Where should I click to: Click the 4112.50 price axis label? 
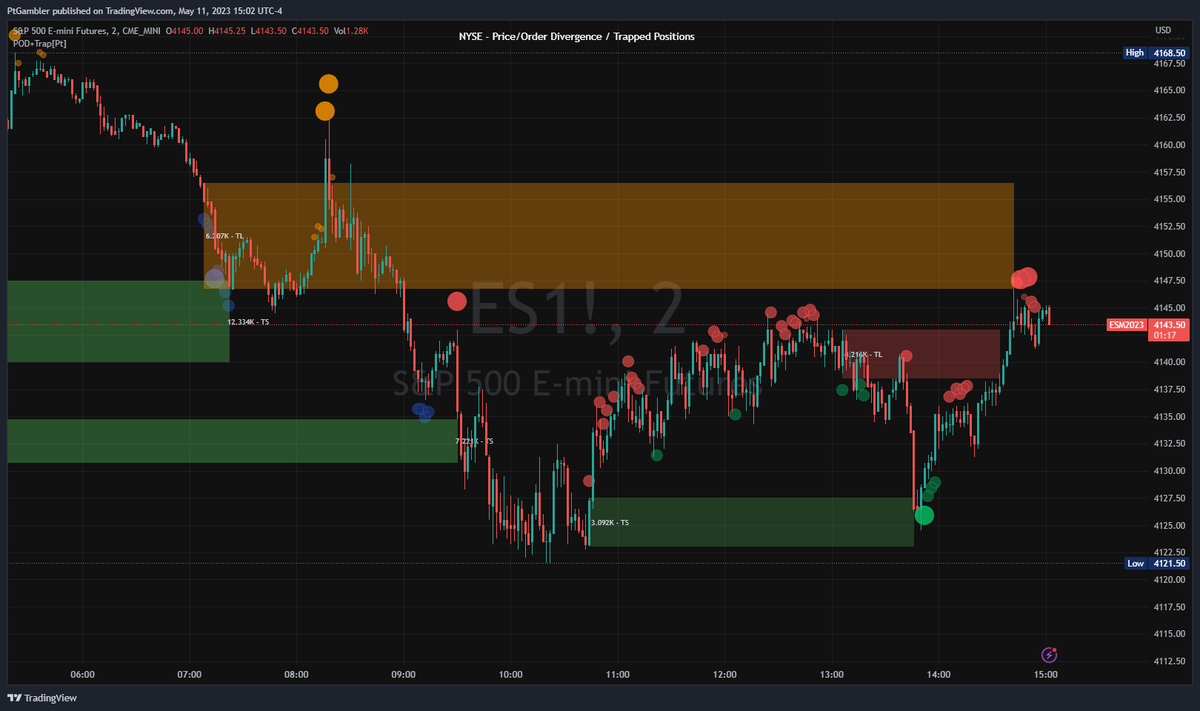coord(1169,660)
